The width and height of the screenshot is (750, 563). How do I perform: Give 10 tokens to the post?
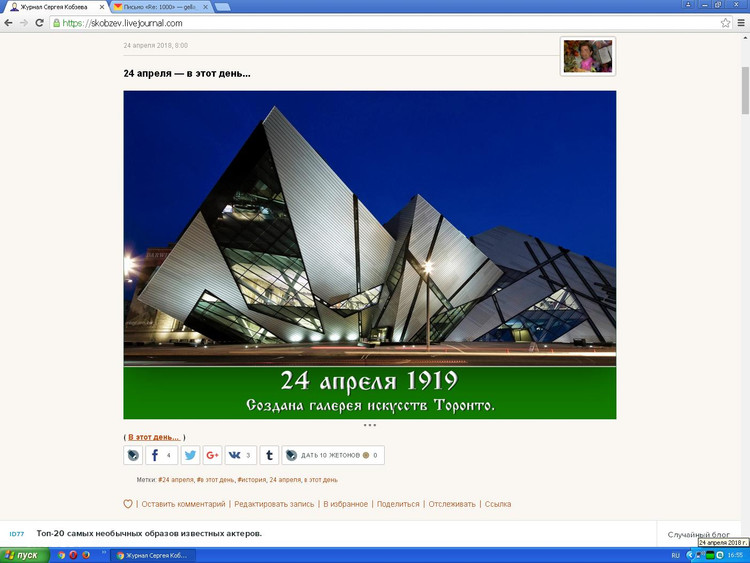(333, 455)
